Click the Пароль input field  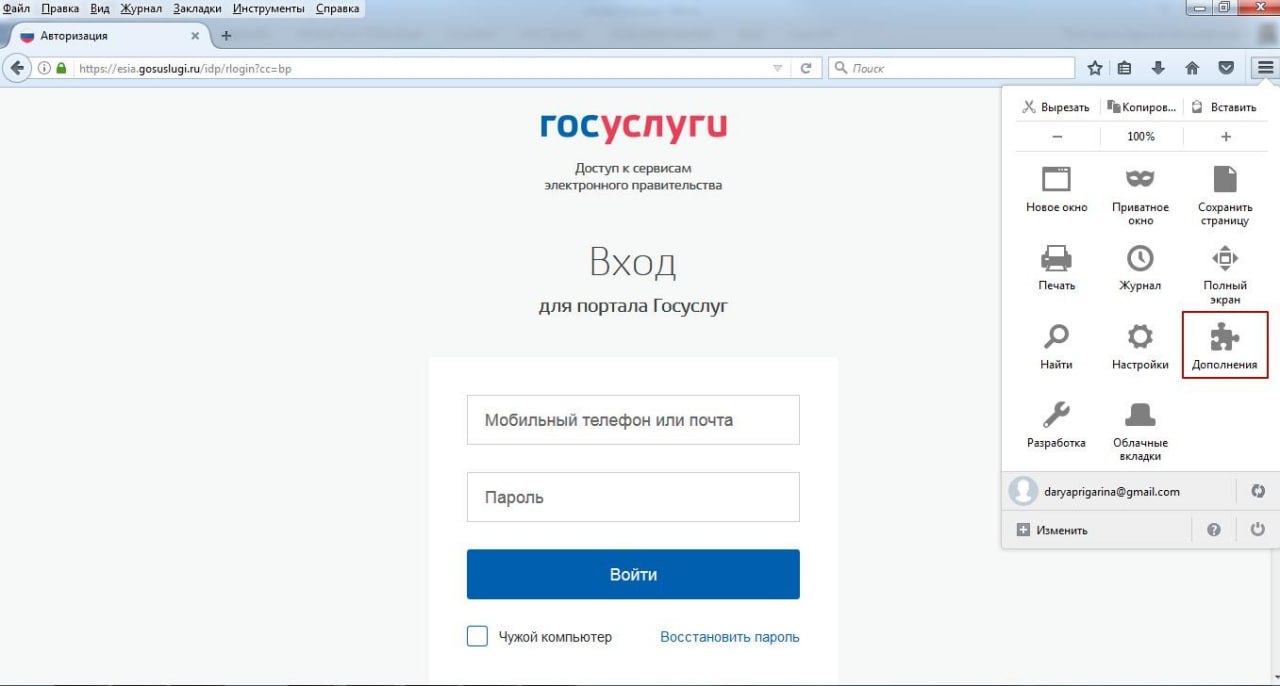pos(633,497)
